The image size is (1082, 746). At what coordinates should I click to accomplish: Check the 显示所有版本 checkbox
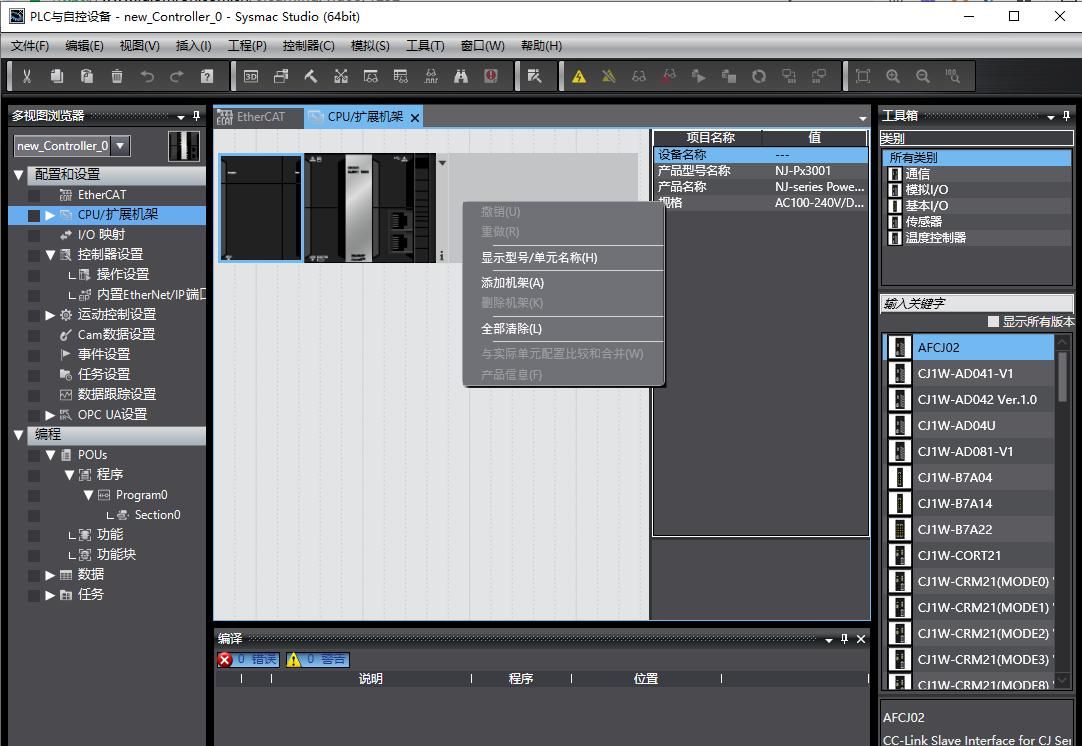[993, 322]
